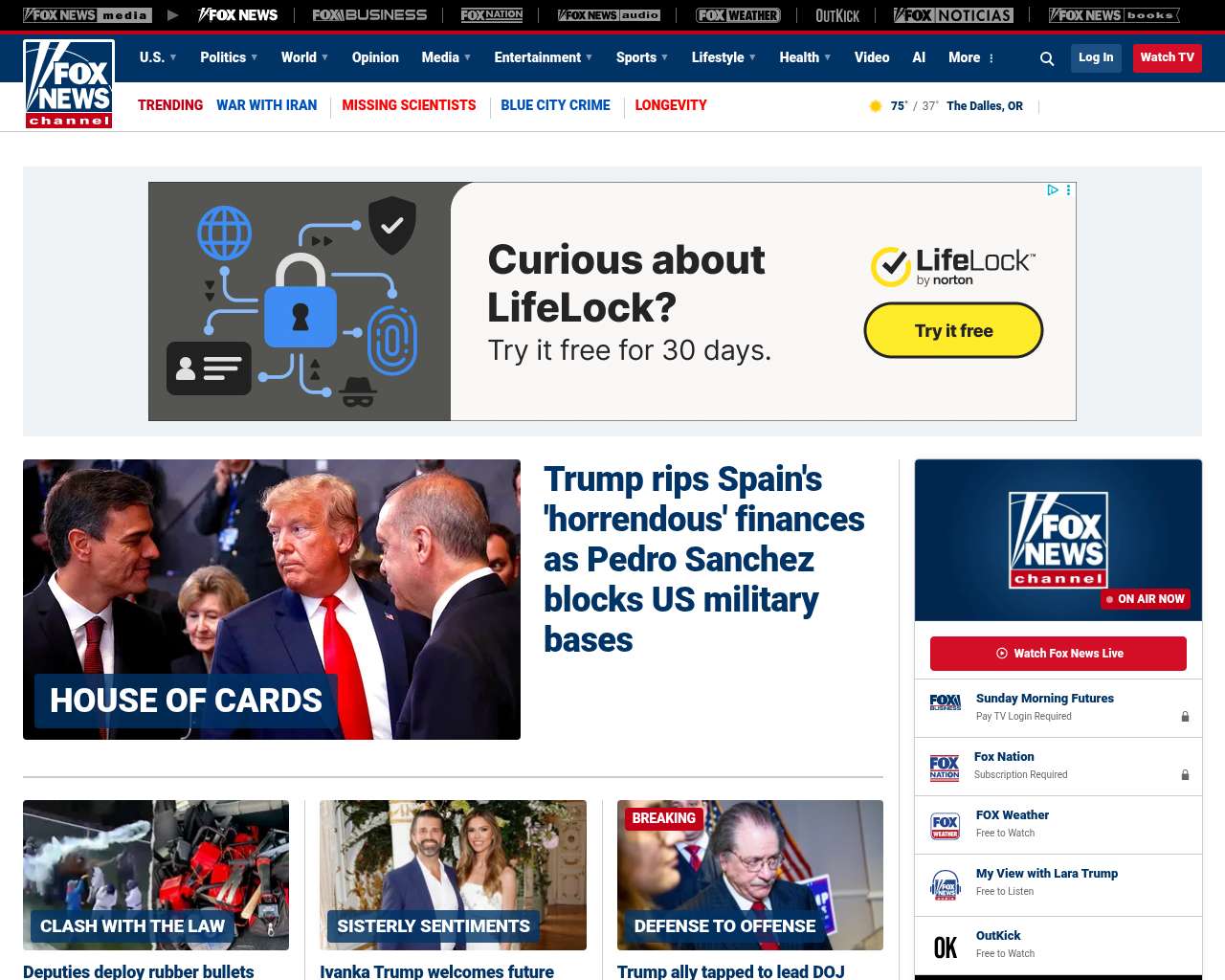Open the Fox Business logo in top bar

[x=369, y=15]
